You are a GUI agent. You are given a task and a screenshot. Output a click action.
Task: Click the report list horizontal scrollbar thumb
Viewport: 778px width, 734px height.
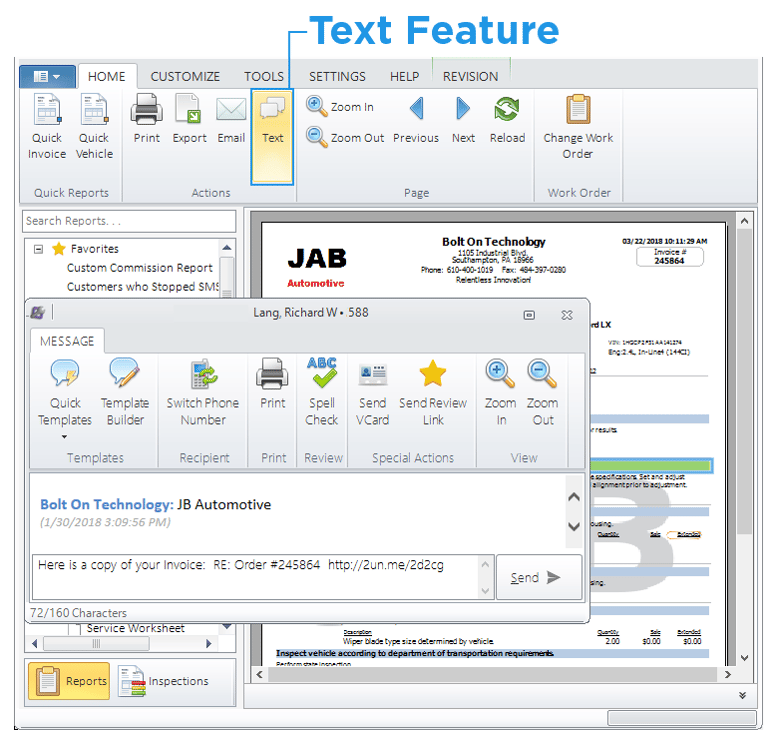96,644
